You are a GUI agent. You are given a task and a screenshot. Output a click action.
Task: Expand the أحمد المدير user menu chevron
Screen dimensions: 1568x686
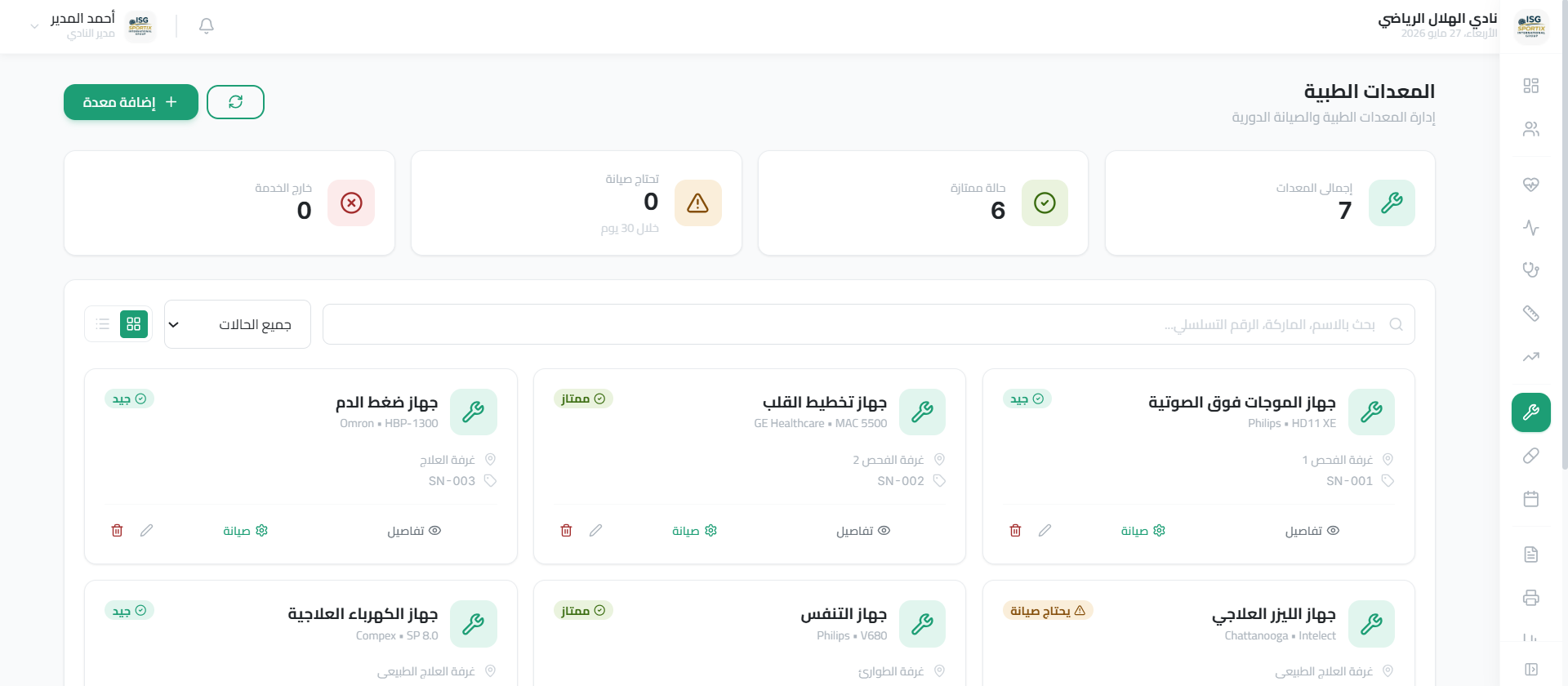(34, 26)
